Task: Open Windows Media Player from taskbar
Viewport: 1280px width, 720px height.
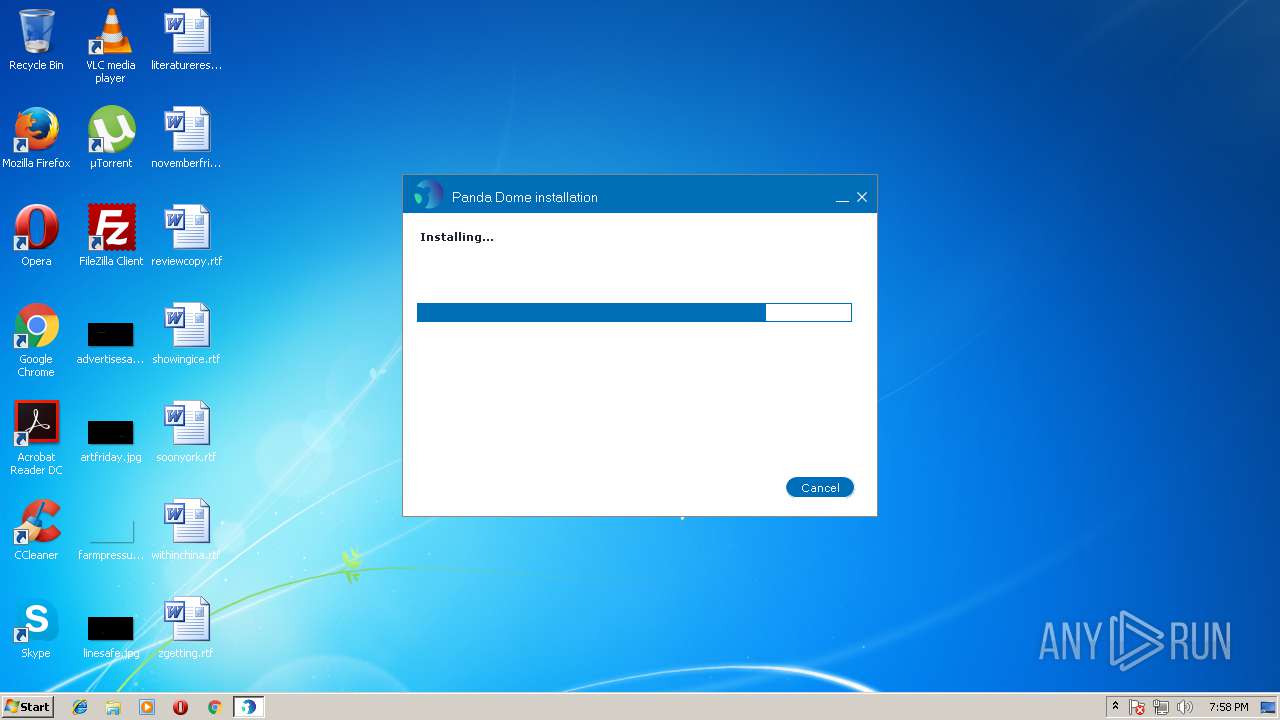Action: click(x=147, y=707)
